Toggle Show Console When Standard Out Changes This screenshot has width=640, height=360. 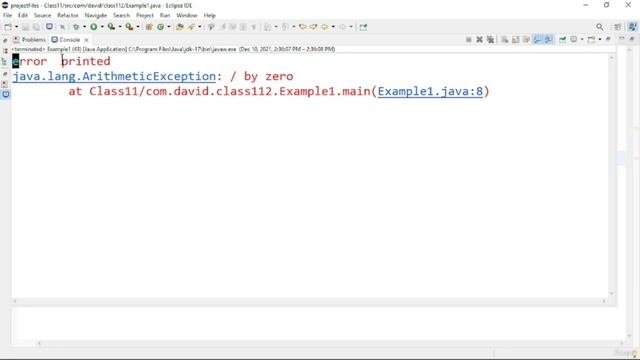(x=537, y=40)
